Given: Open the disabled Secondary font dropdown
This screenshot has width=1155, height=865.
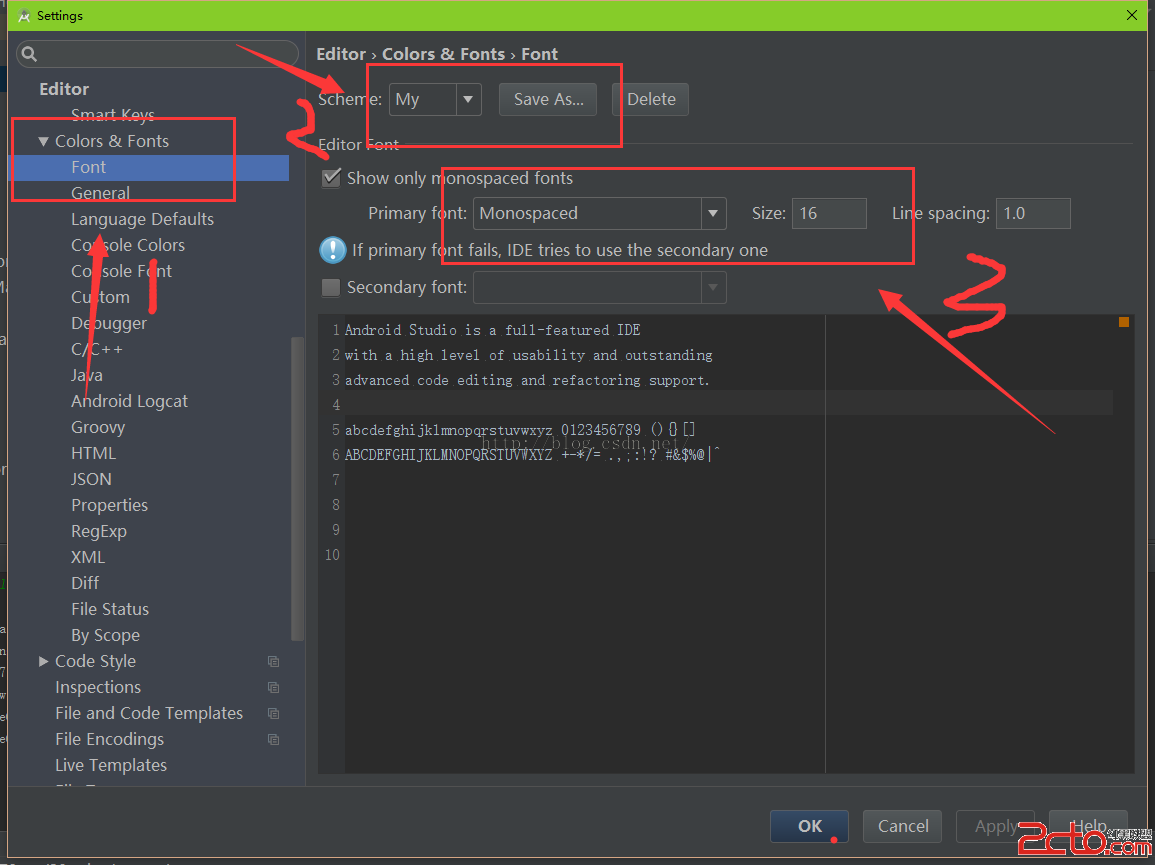Looking at the screenshot, I should pos(599,287).
